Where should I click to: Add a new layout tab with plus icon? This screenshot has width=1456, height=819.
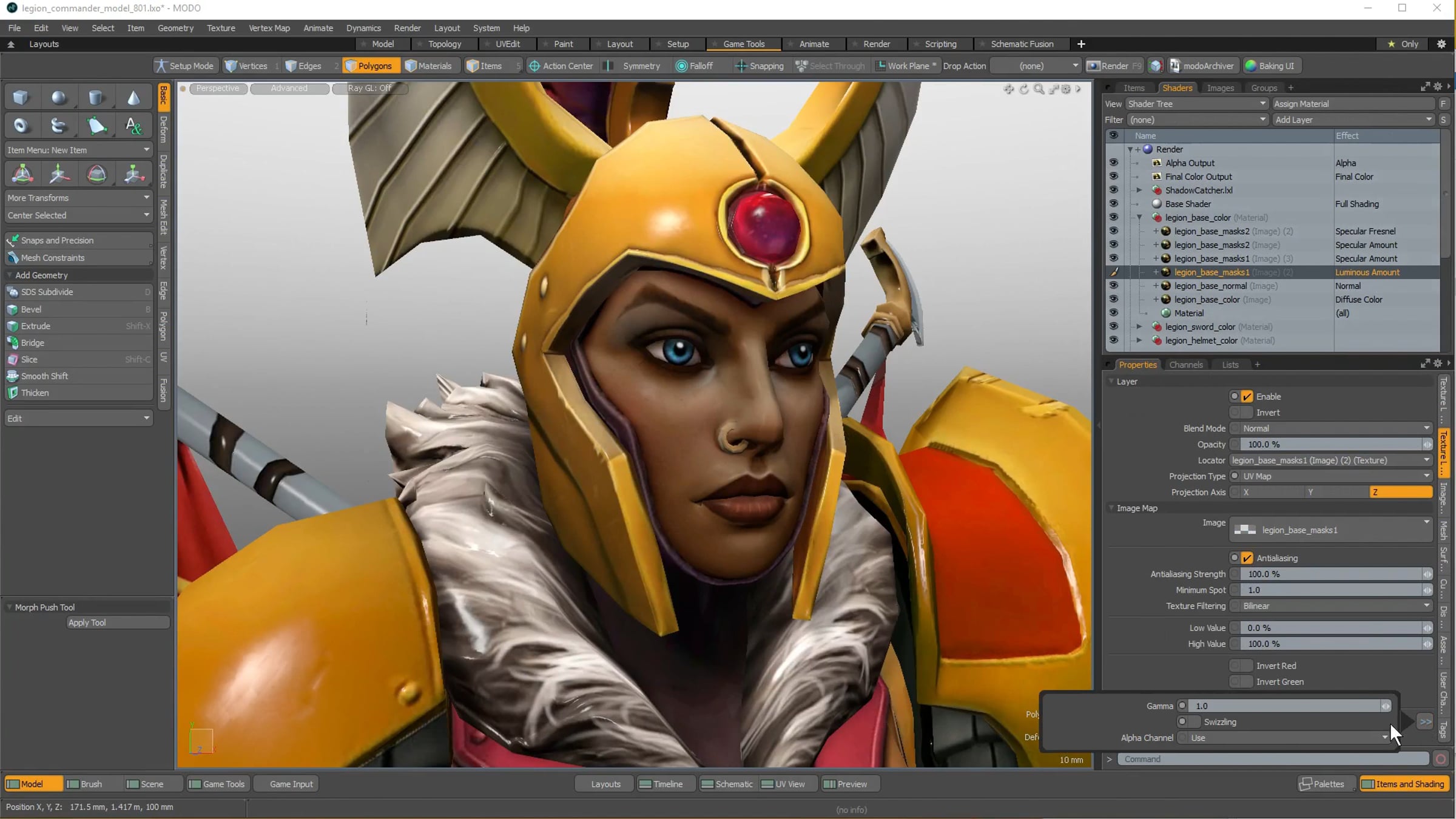click(x=1081, y=44)
